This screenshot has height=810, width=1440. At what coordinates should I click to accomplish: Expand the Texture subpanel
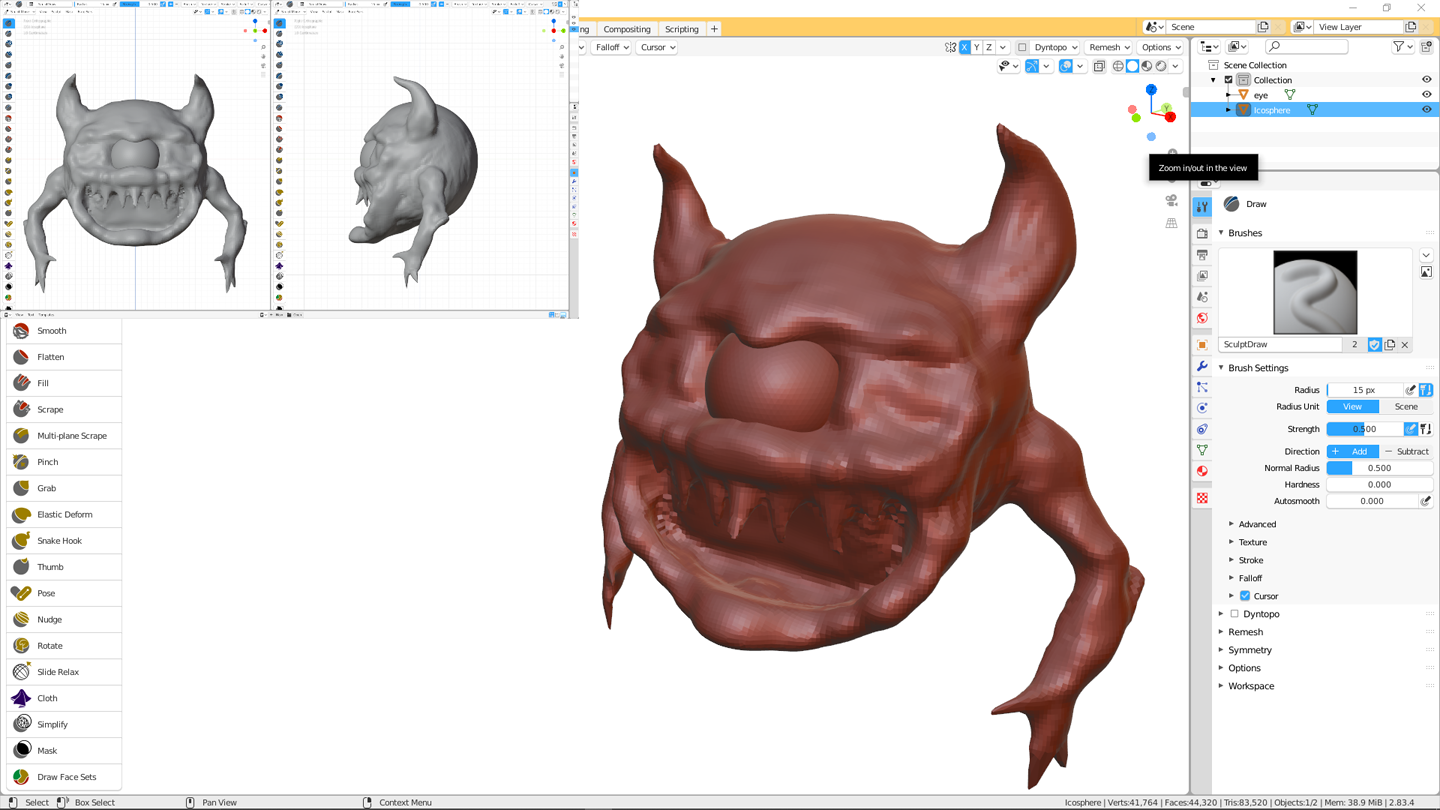coord(1252,542)
